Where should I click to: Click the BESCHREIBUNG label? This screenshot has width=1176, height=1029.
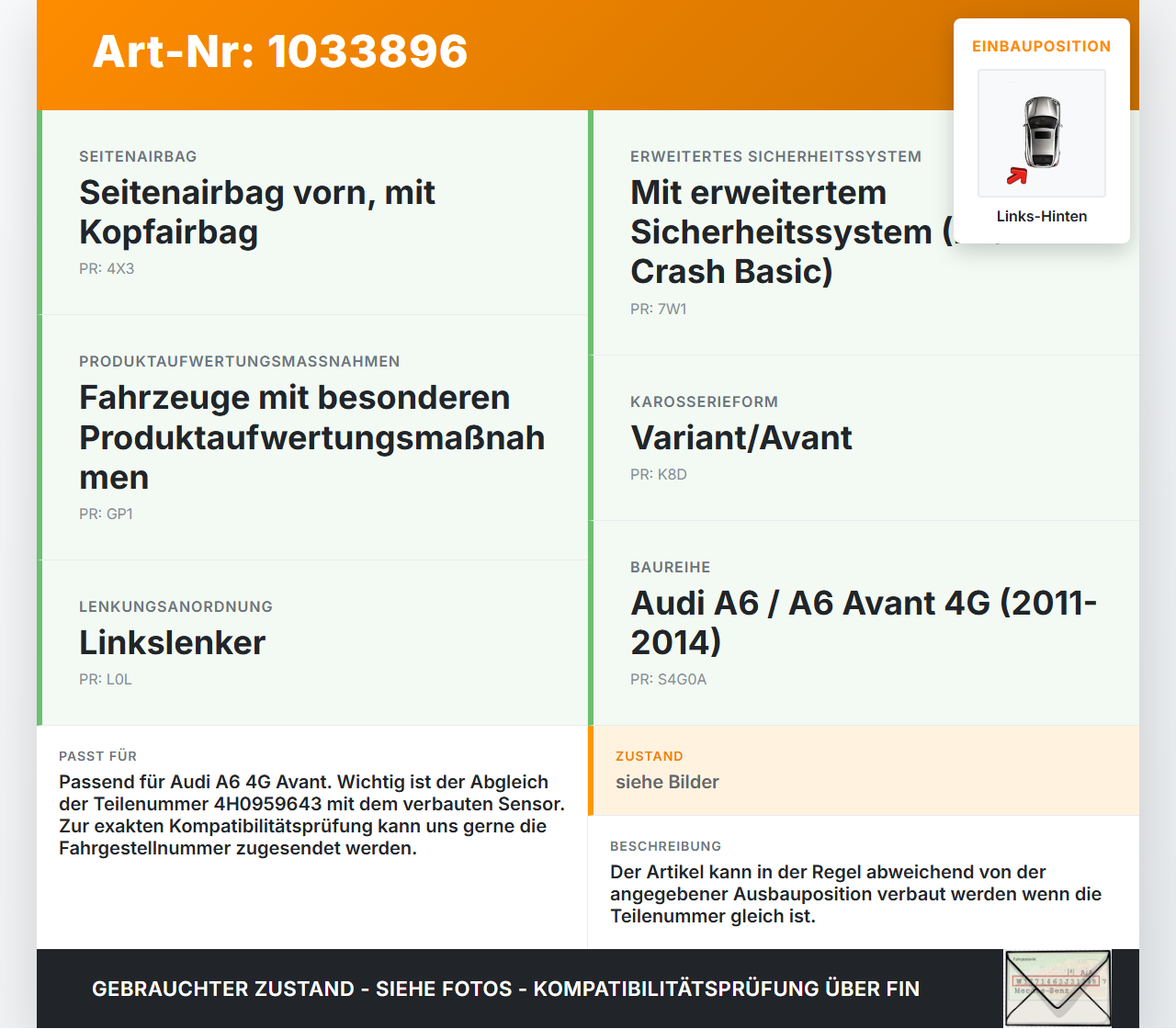coord(665,846)
